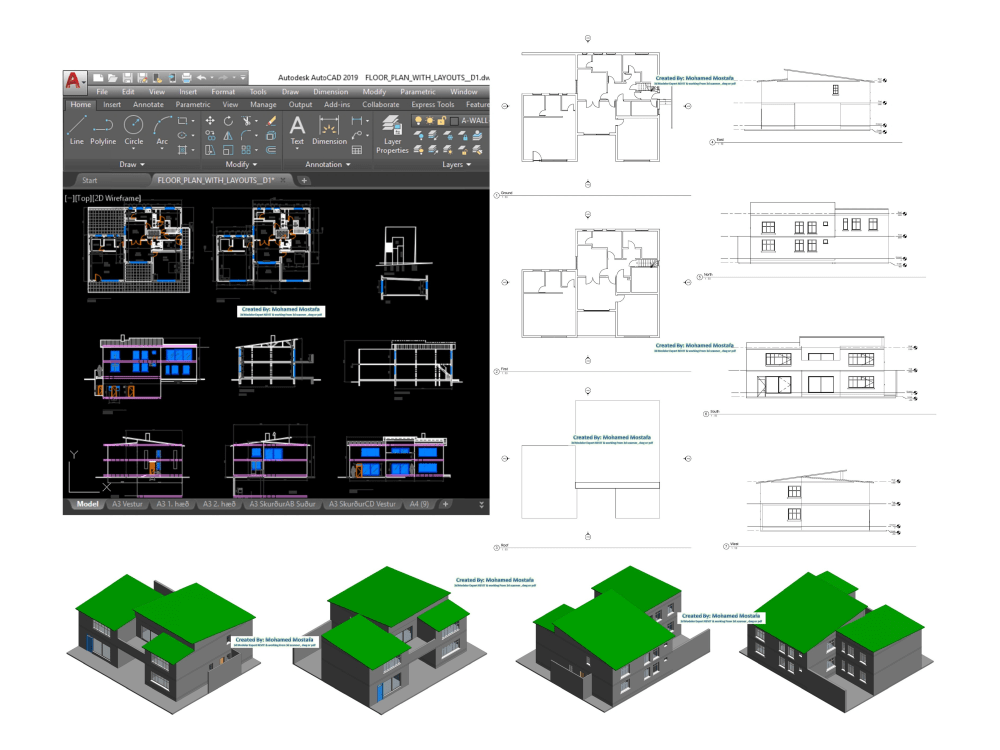The image size is (1000, 750).
Task: Click the multiline Text tool
Action: tap(297, 129)
